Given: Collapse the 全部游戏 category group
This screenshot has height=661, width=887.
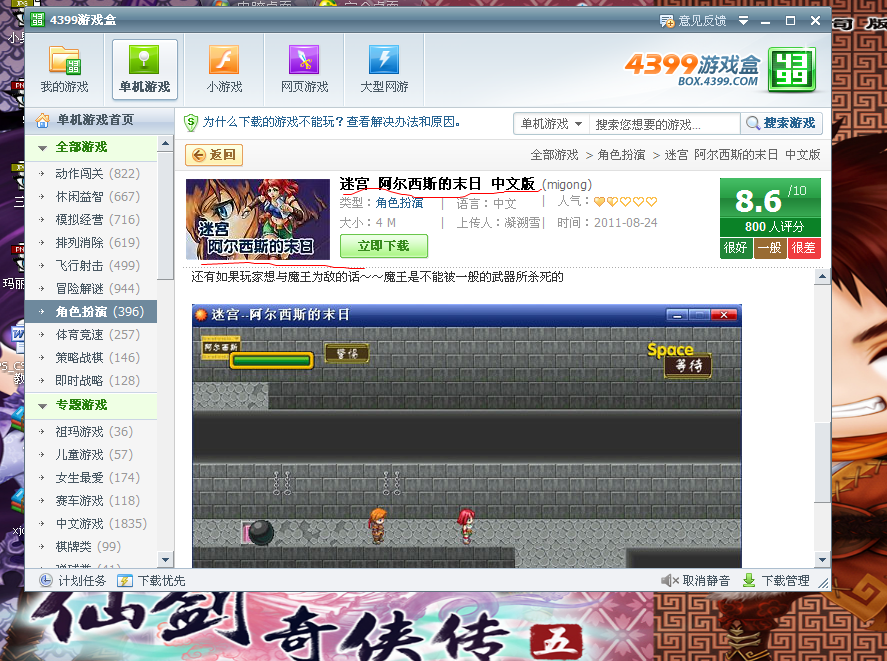Looking at the screenshot, I should pyautogui.click(x=42, y=148).
